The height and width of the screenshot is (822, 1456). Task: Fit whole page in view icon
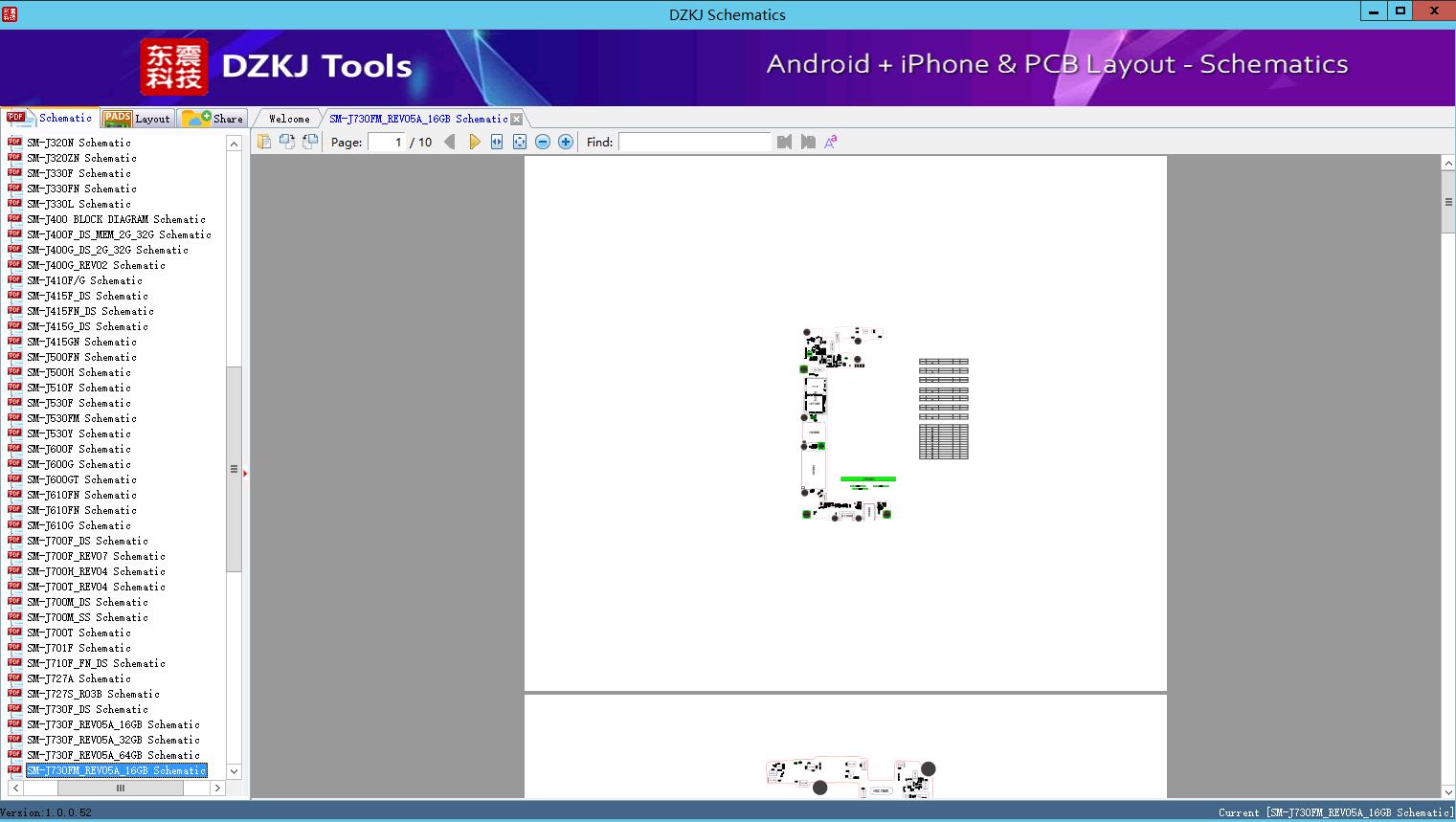coord(520,142)
